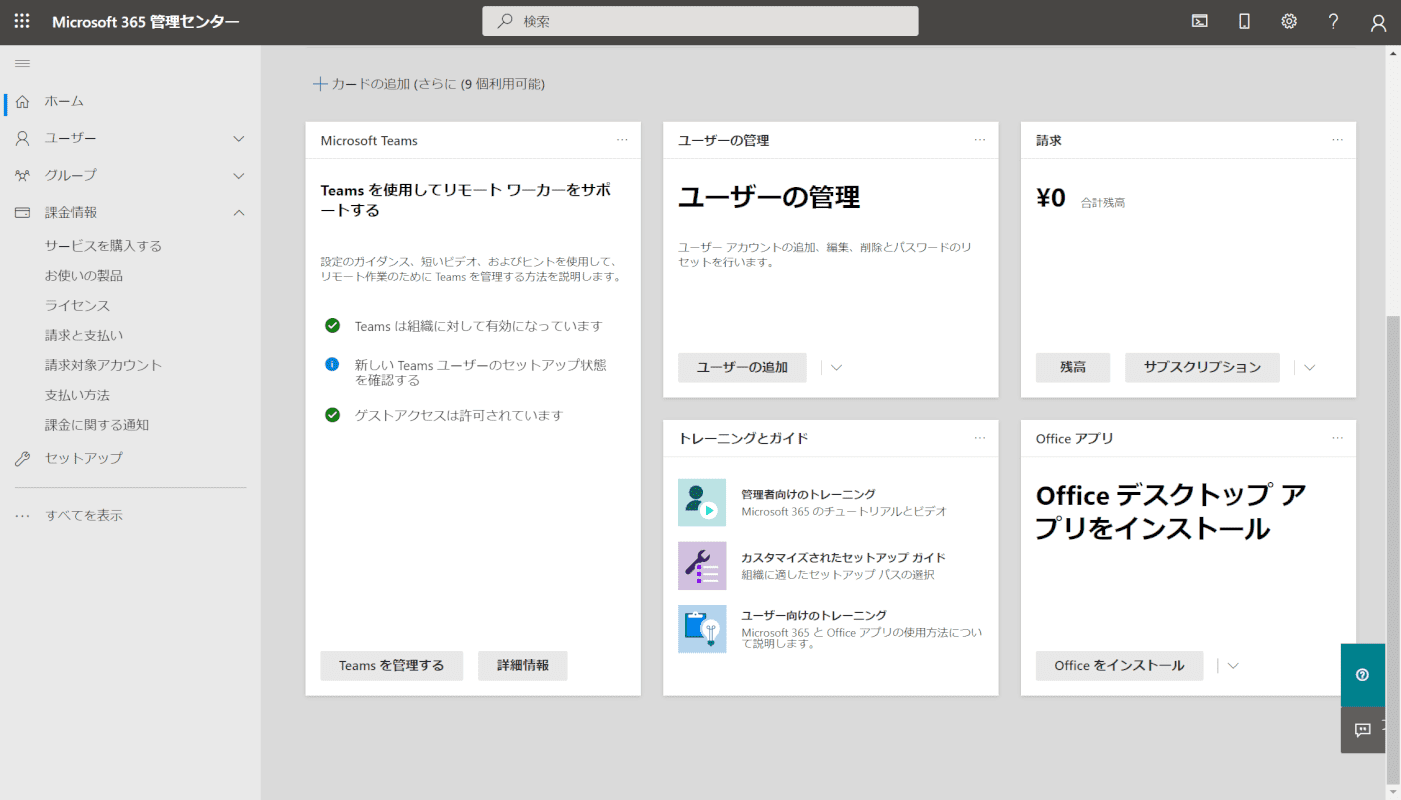Open more options on Microsoft Teams card

coord(622,140)
